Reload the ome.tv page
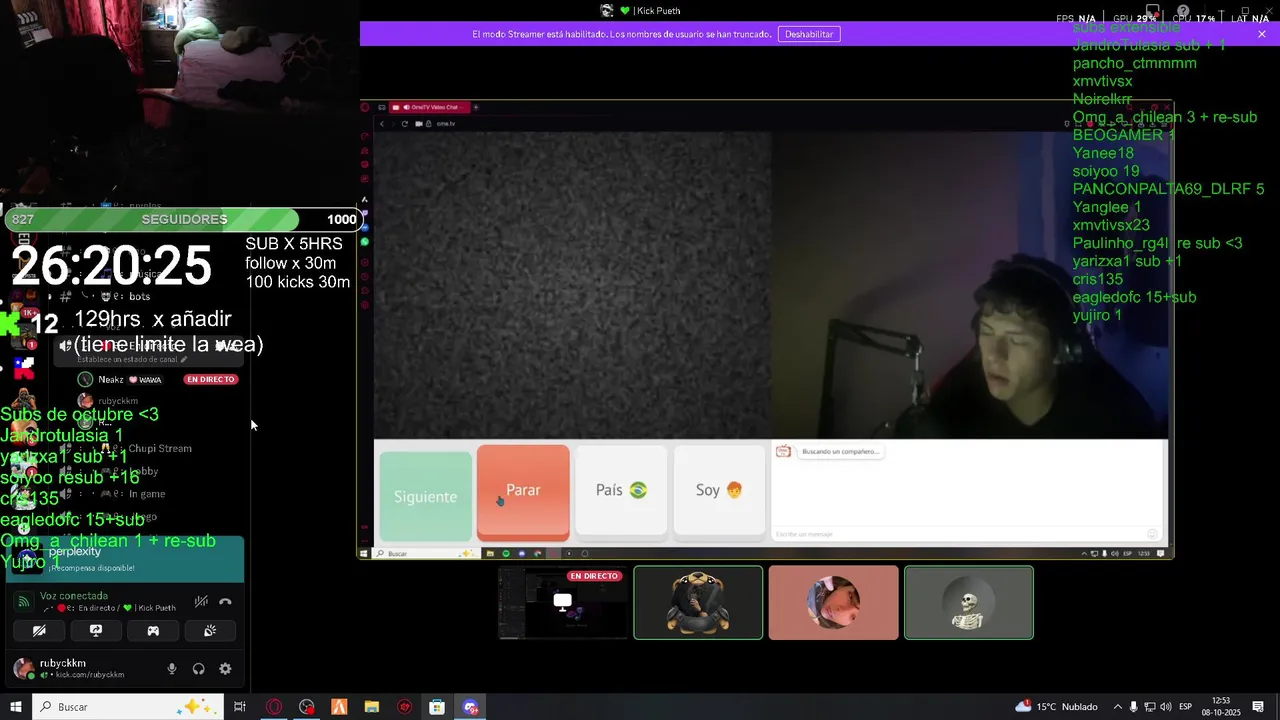1280x720 pixels. (x=404, y=123)
